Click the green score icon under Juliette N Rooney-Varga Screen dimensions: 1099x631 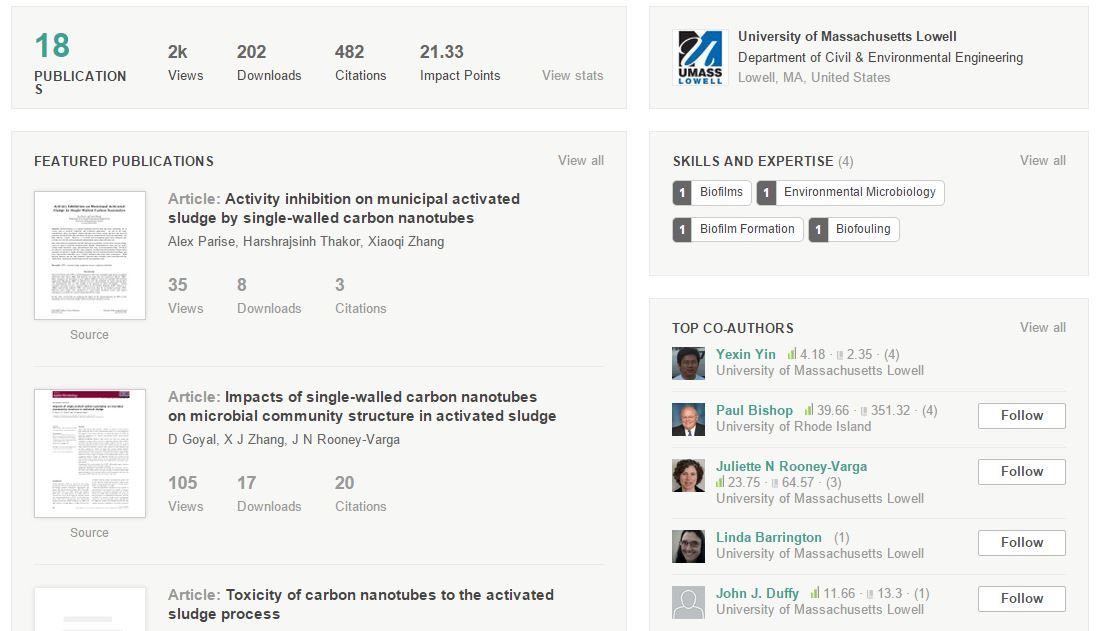tap(721, 482)
